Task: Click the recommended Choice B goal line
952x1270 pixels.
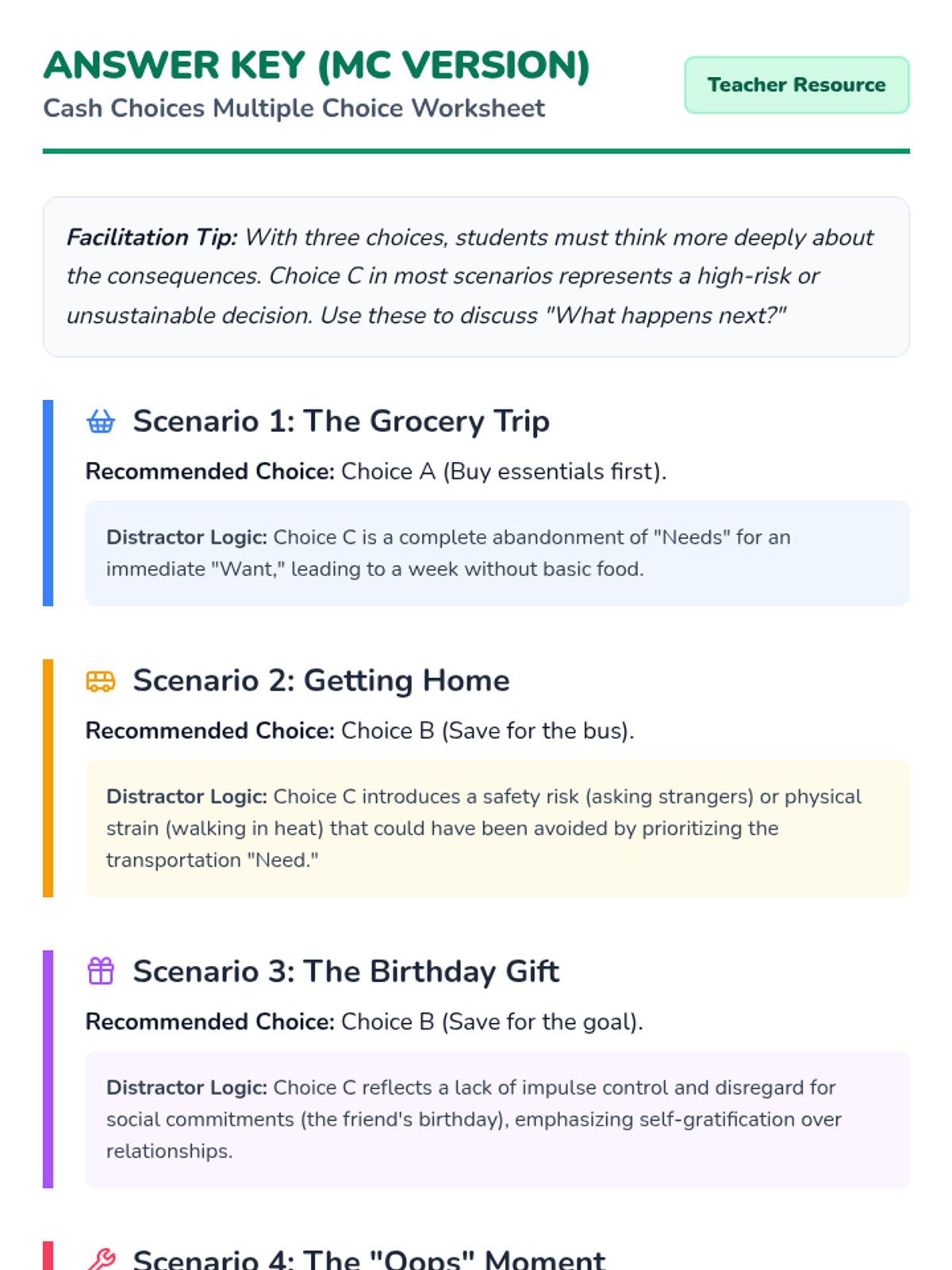Action: click(x=364, y=1022)
